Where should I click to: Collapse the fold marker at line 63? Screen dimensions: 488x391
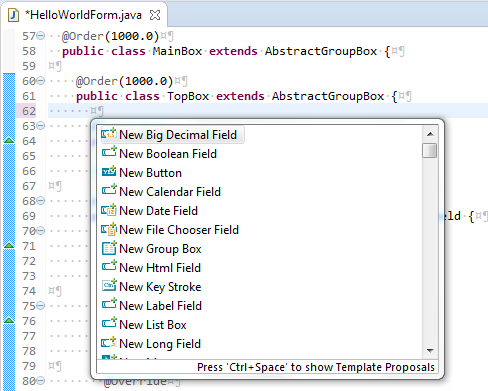(40, 126)
